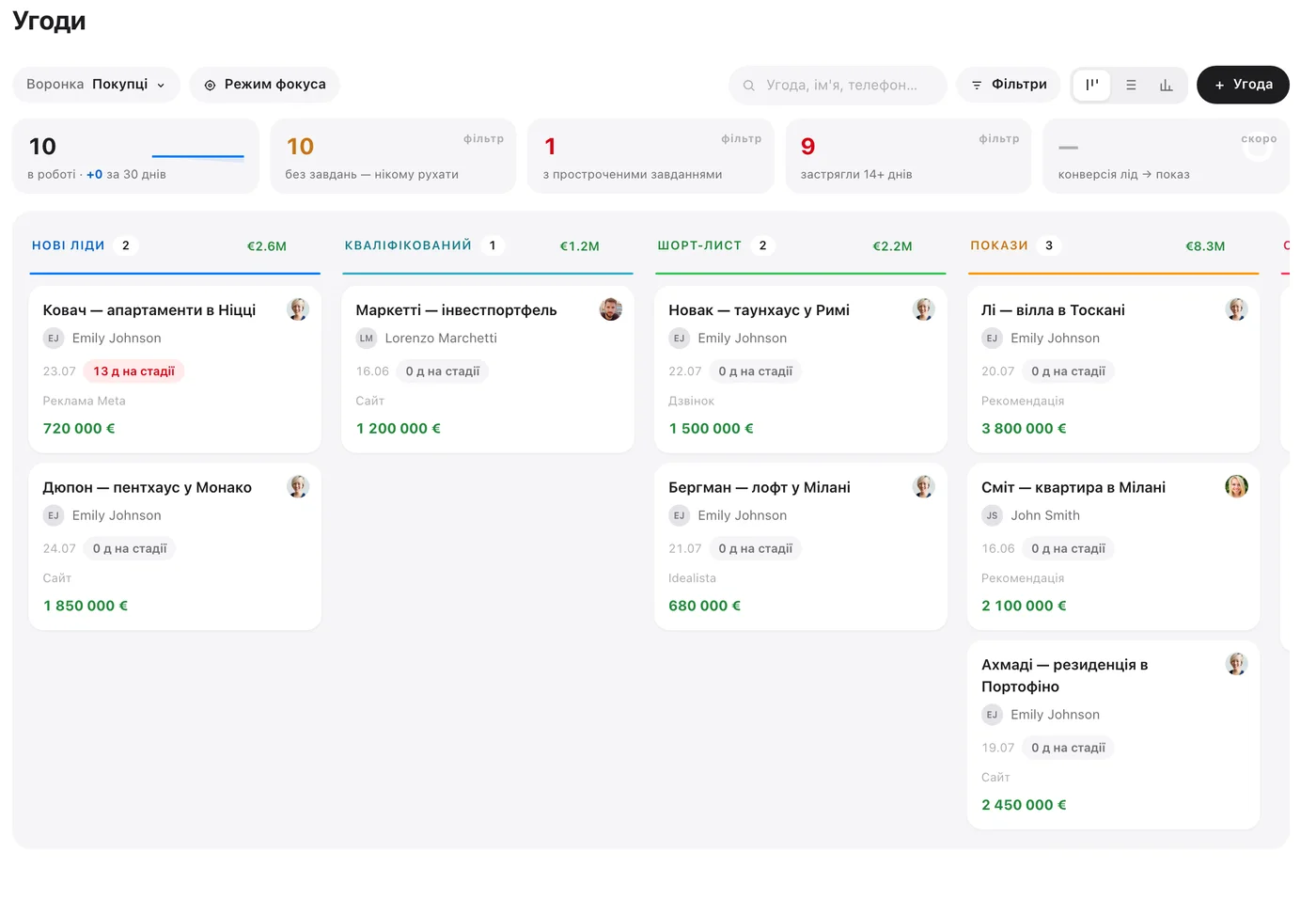The height and width of the screenshot is (899, 1316).
Task: Open owner avatar on Дюпон deal
Action: (298, 486)
